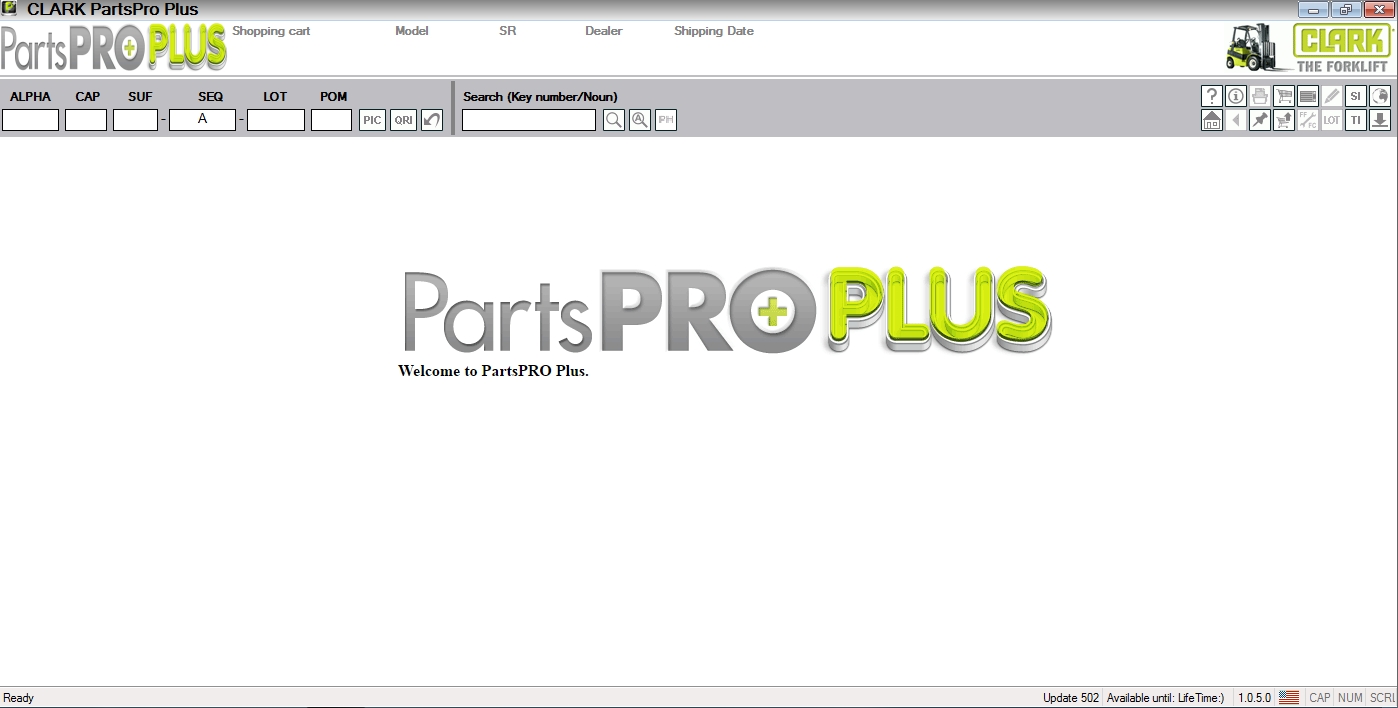Click the print icon
Viewport: 1398px width, 708px height.
(x=1260, y=96)
